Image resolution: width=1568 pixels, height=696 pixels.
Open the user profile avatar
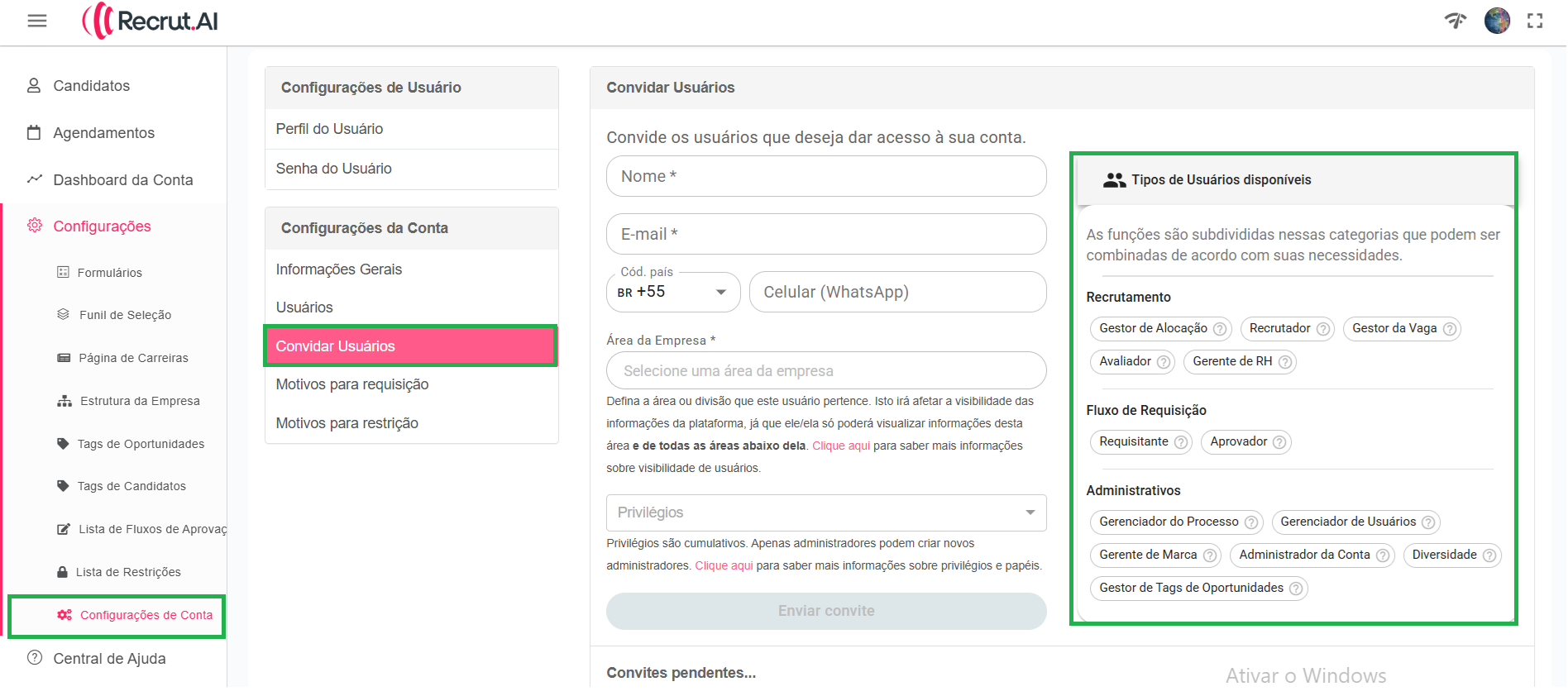tap(1497, 21)
